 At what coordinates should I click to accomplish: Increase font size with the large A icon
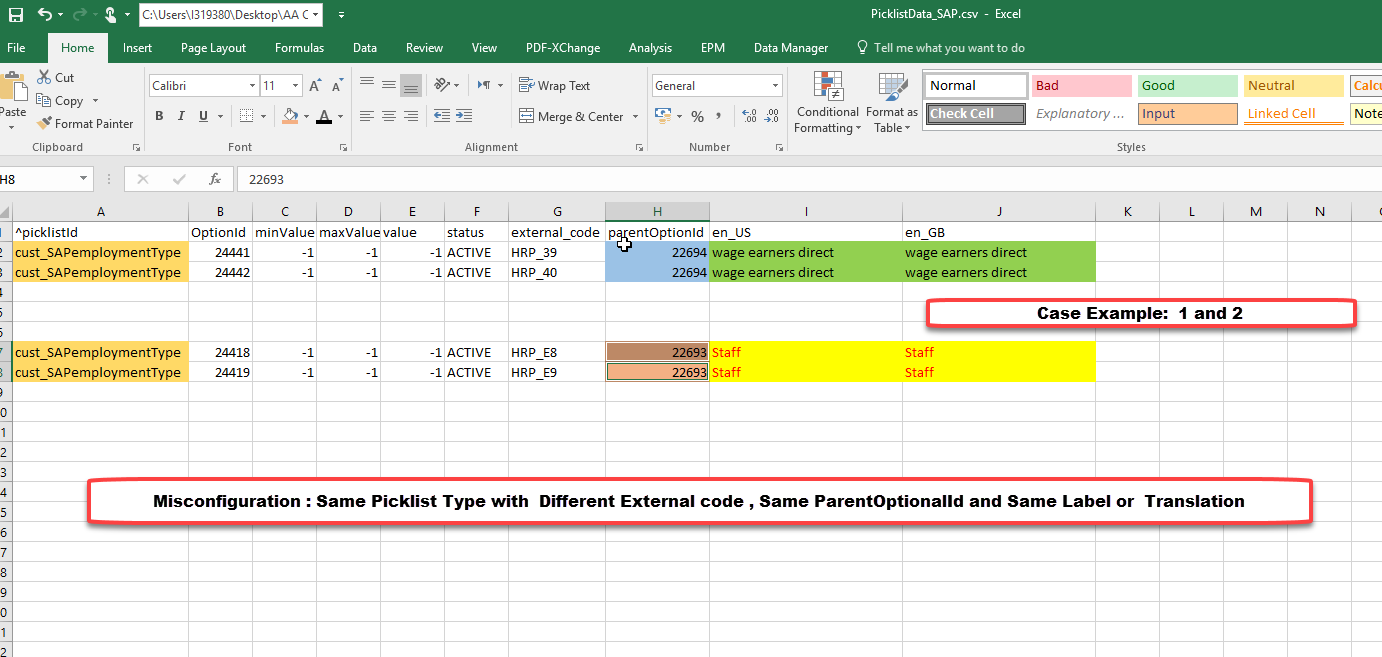point(316,86)
